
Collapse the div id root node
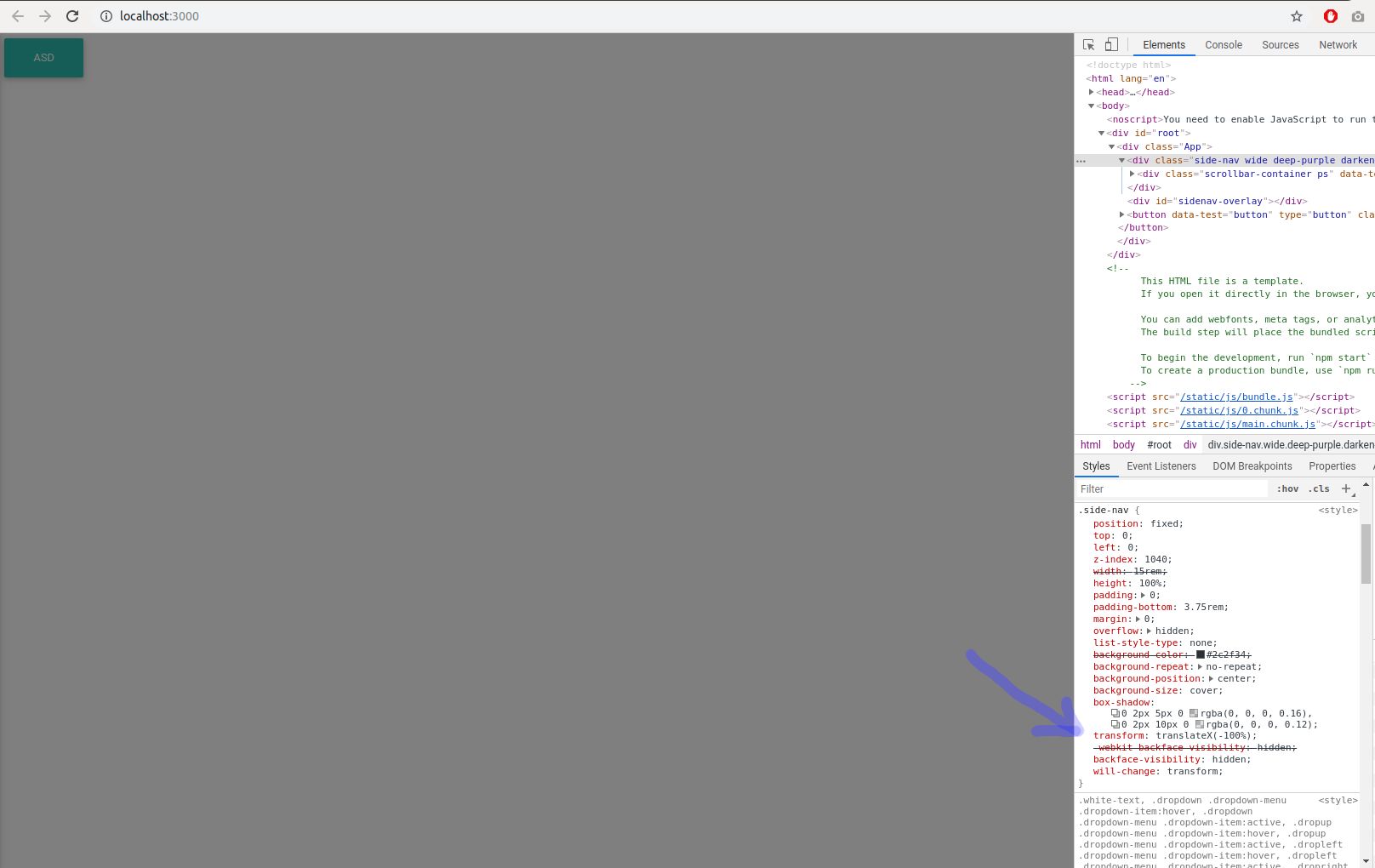1101,133
